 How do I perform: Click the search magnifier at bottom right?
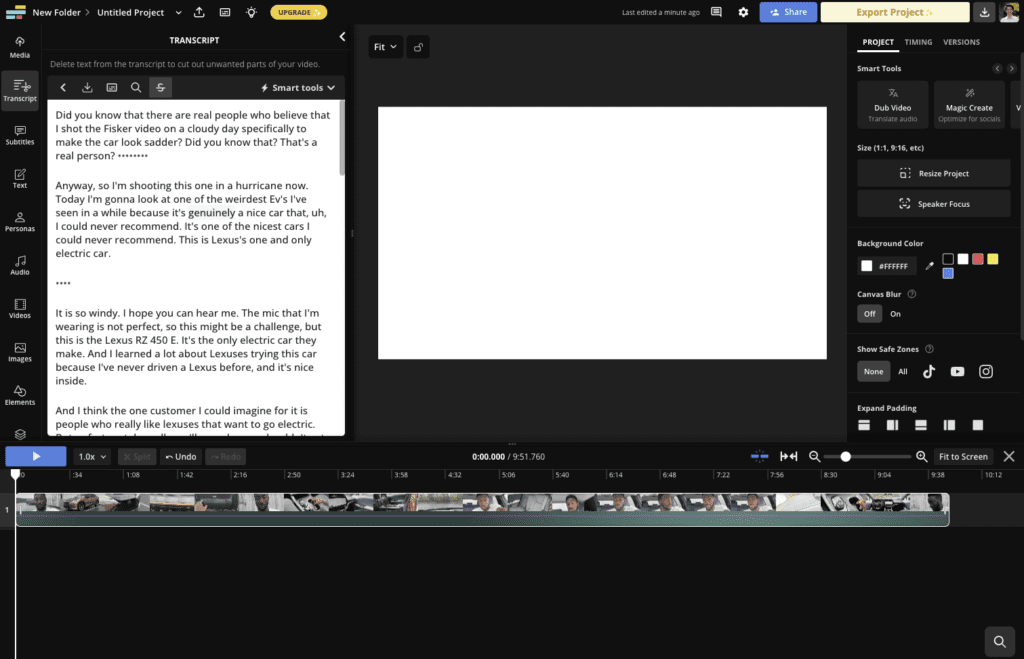click(x=1000, y=641)
